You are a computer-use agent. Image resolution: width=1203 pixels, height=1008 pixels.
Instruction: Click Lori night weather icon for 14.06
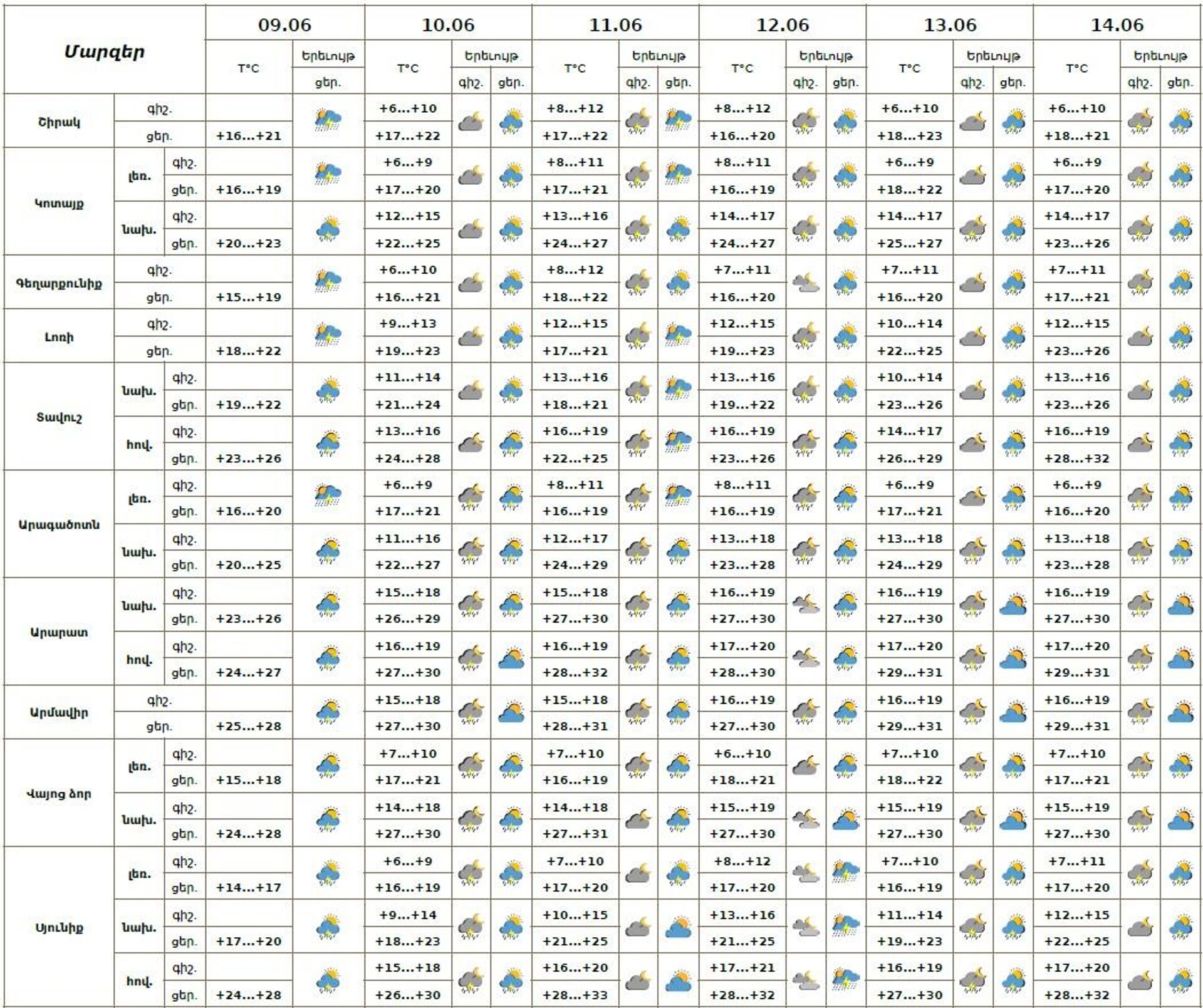pos(1140,336)
